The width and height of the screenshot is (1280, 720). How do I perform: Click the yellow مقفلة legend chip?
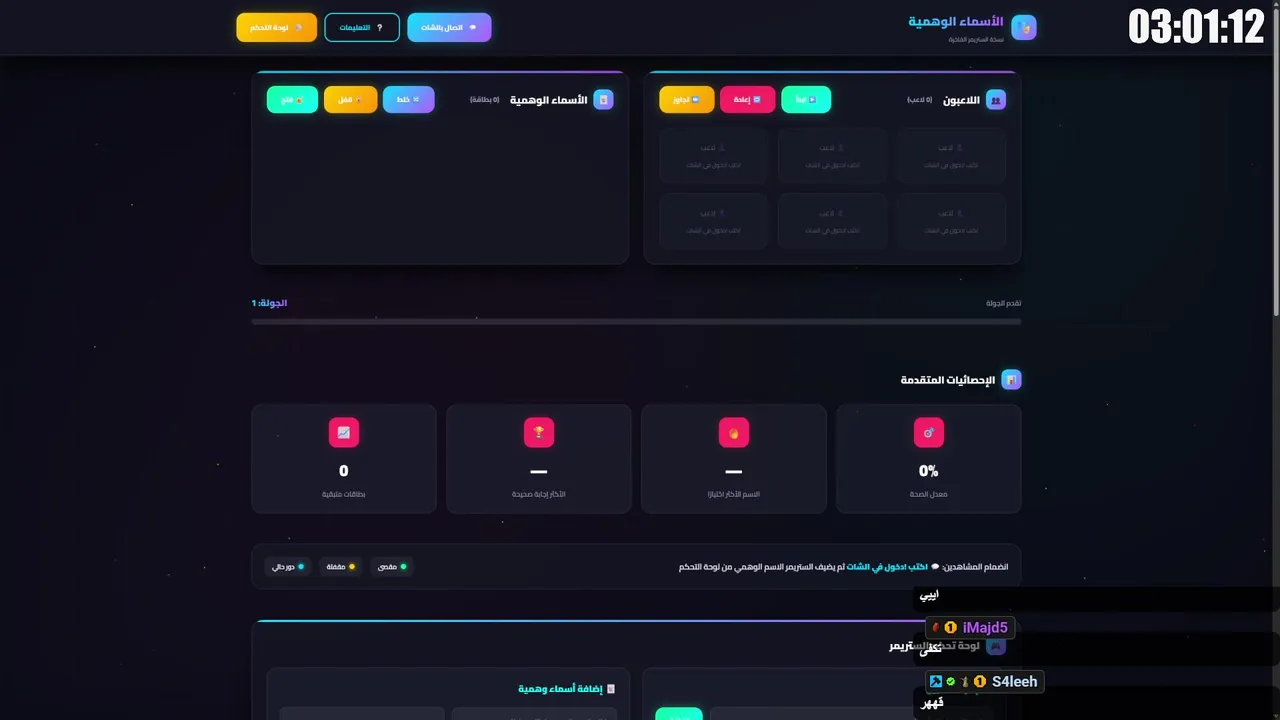340,567
